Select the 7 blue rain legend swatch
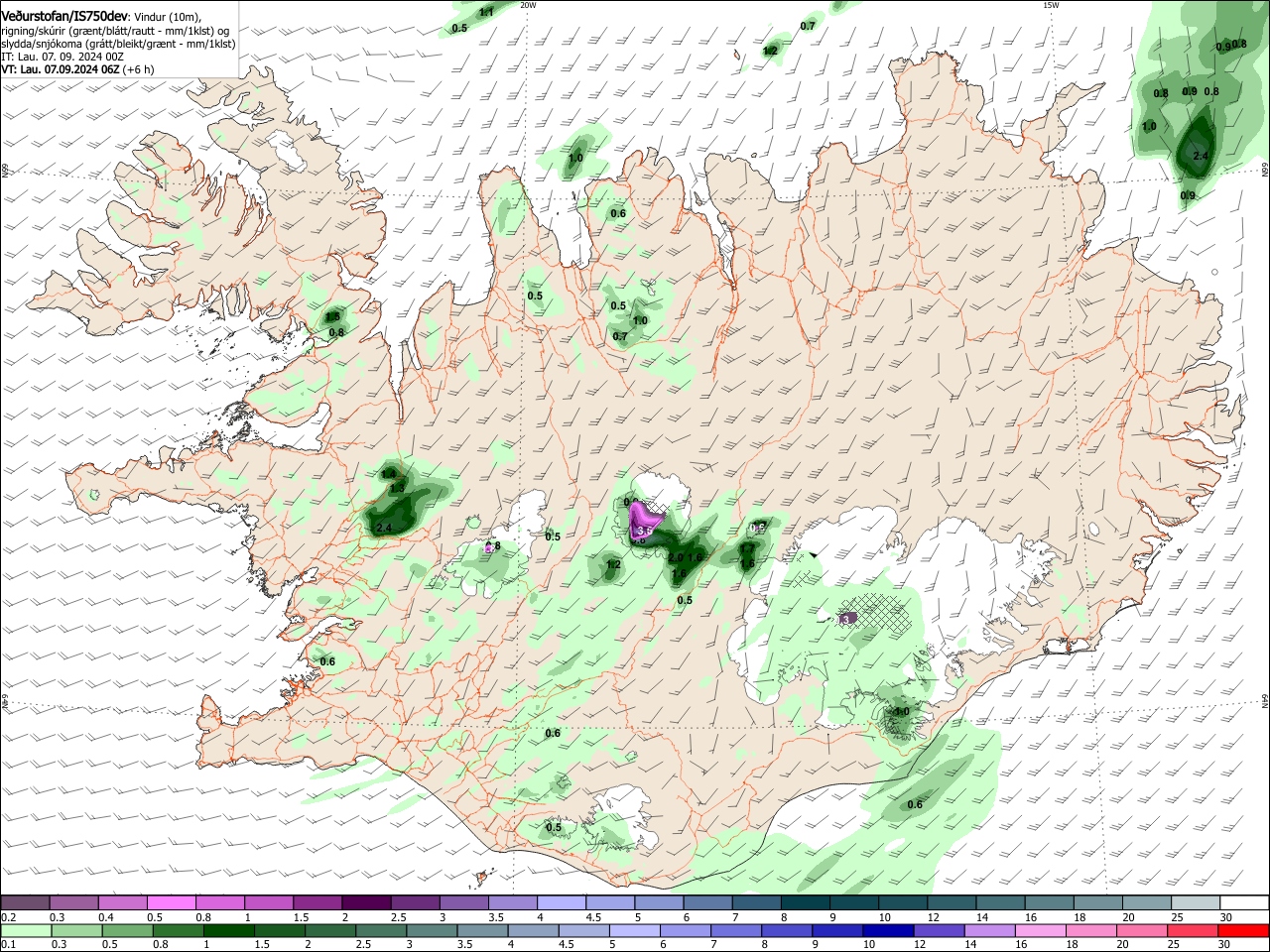This screenshot has height=952, width=1270. 735,931
